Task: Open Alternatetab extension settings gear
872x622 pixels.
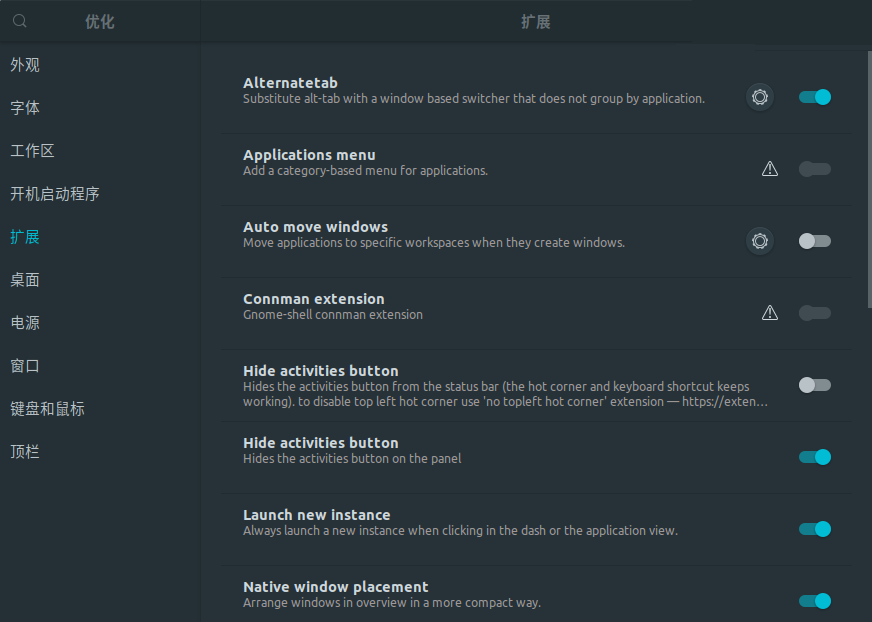Action: click(x=760, y=97)
